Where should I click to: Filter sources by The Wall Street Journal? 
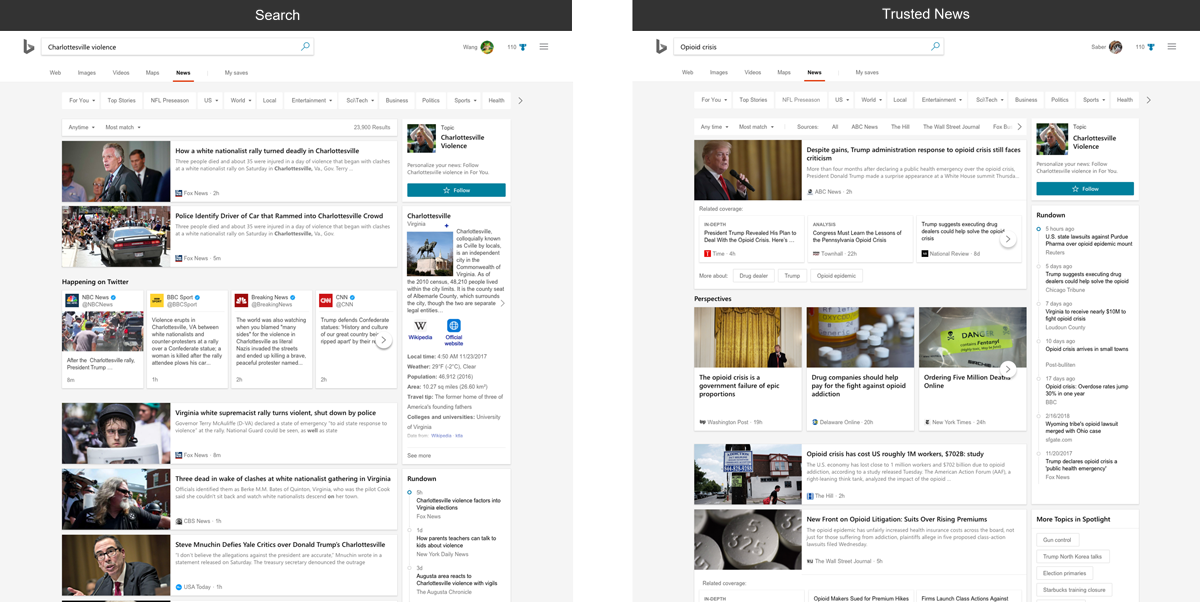[951, 127]
